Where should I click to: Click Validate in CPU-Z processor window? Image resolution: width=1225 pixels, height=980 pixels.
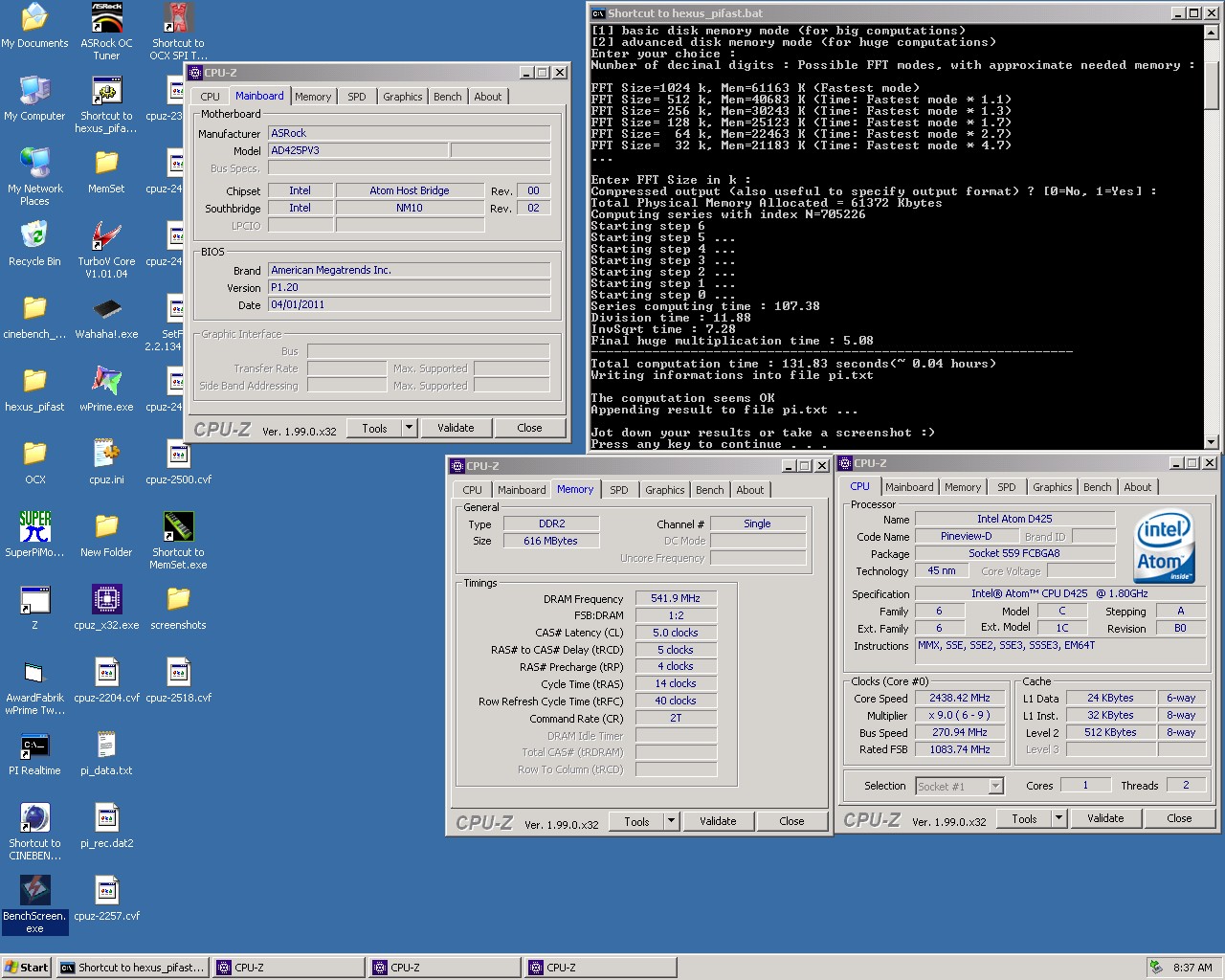(1105, 818)
